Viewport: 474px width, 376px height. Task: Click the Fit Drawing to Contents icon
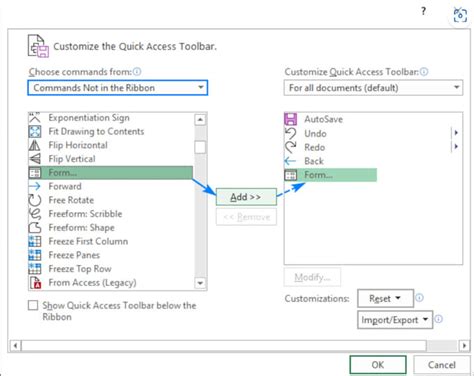point(35,131)
